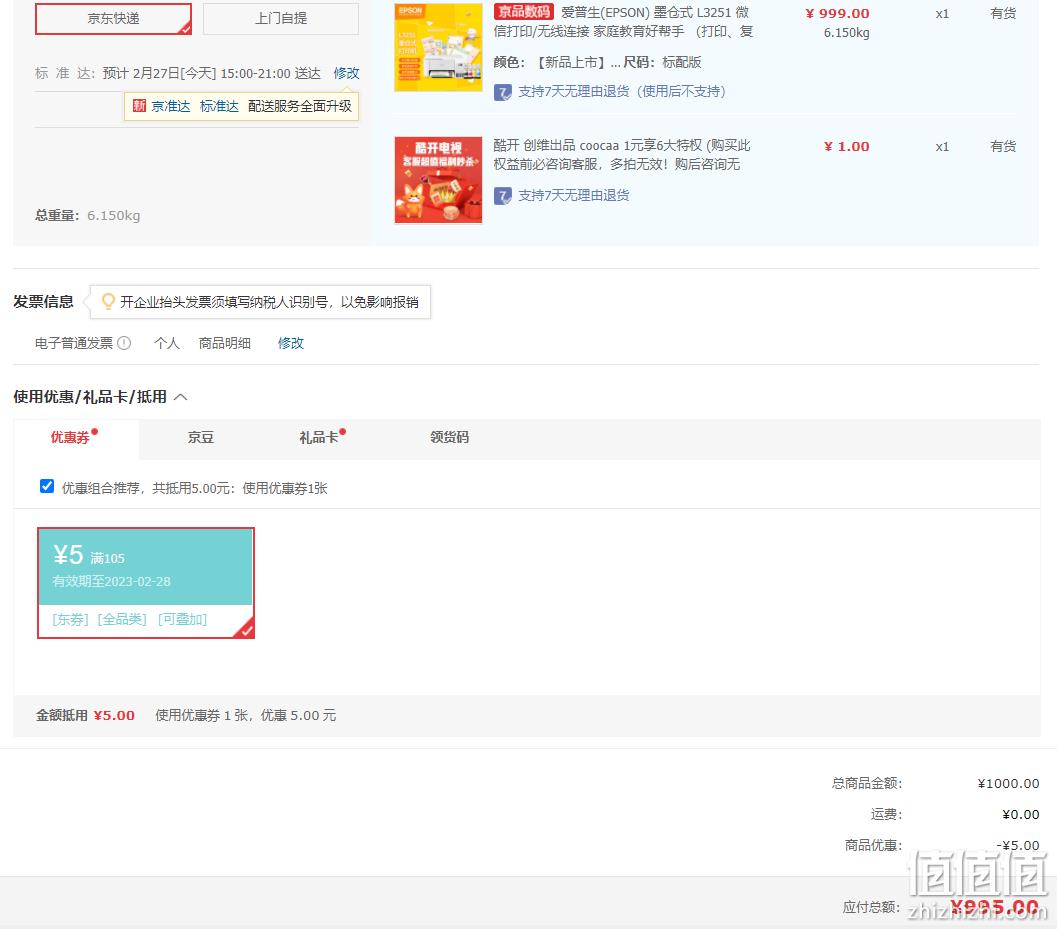Screen dimensions: 1057x929
Task: Click the lightbulb tip icon in invoice notice
Action: point(108,301)
